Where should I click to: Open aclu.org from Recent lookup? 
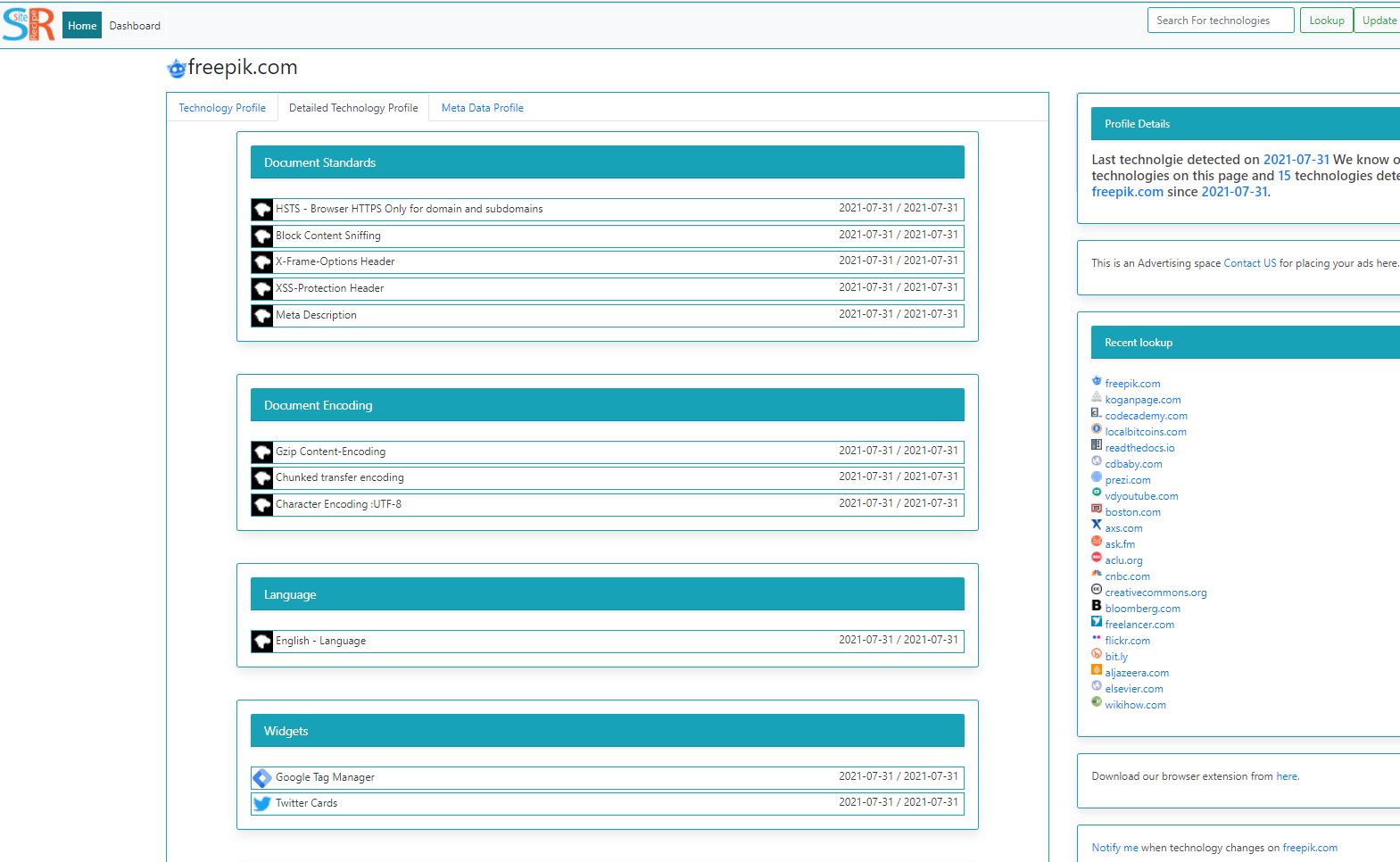pos(1123,560)
